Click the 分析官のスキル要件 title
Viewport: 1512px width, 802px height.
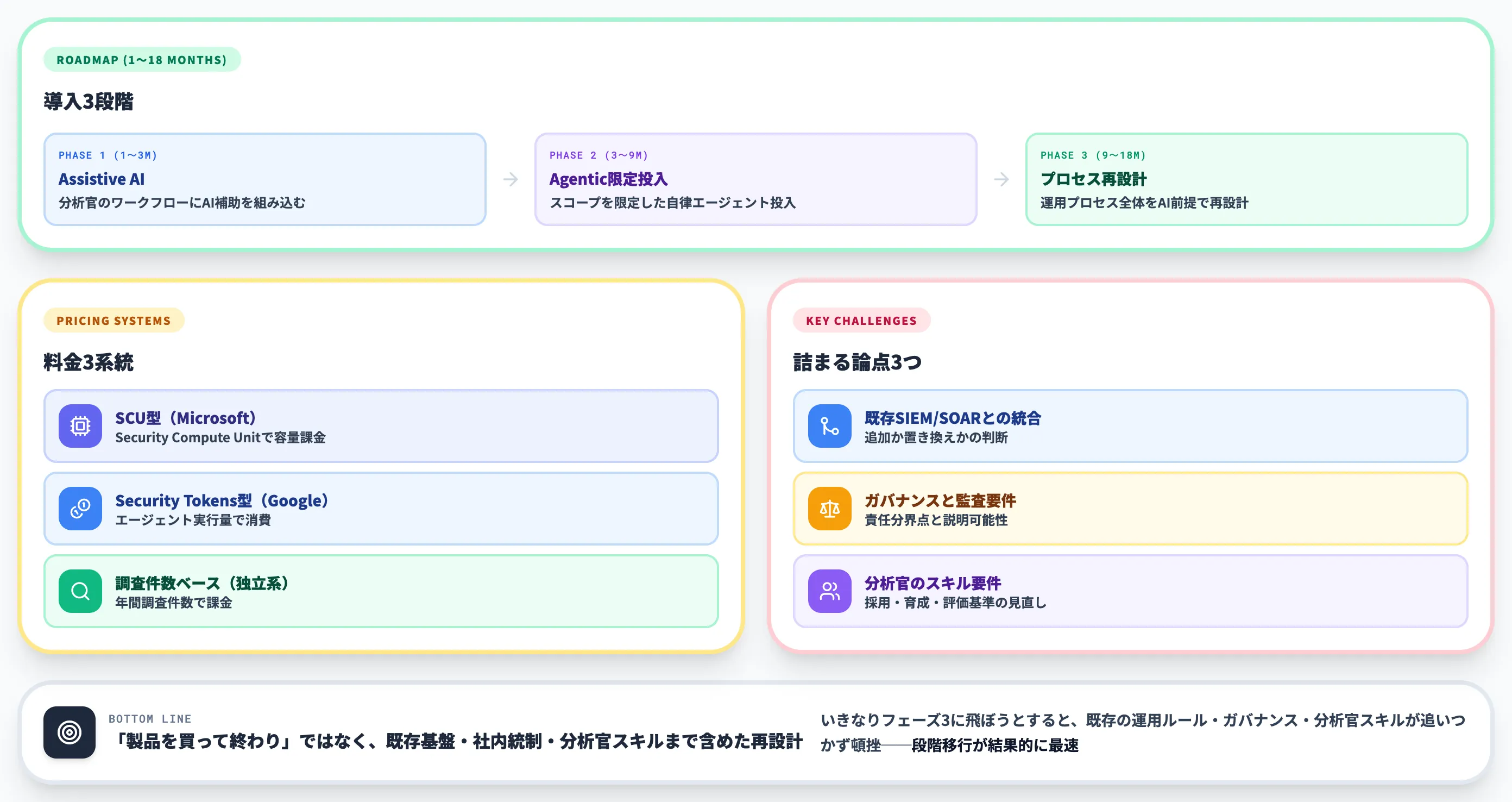[932, 583]
